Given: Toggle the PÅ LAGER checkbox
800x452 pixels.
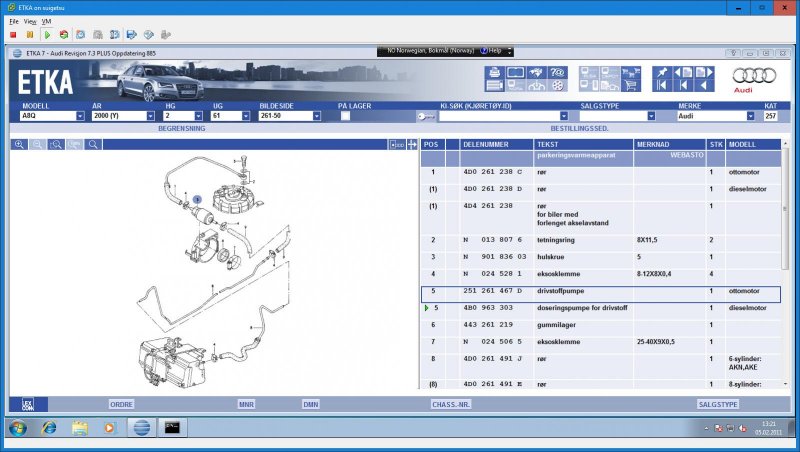Looking at the screenshot, I should point(345,116).
